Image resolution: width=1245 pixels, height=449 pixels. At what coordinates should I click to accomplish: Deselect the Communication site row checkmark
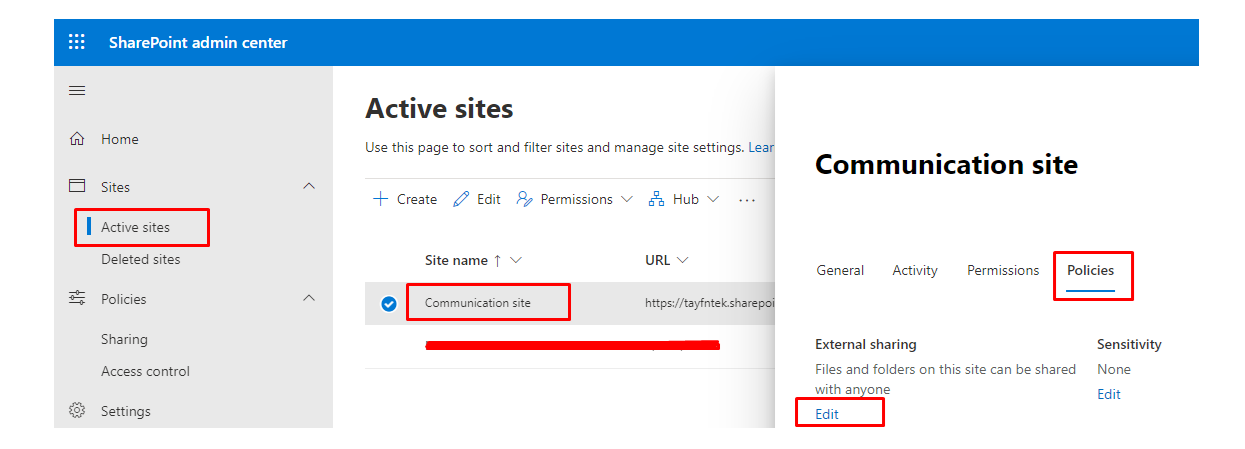click(389, 304)
